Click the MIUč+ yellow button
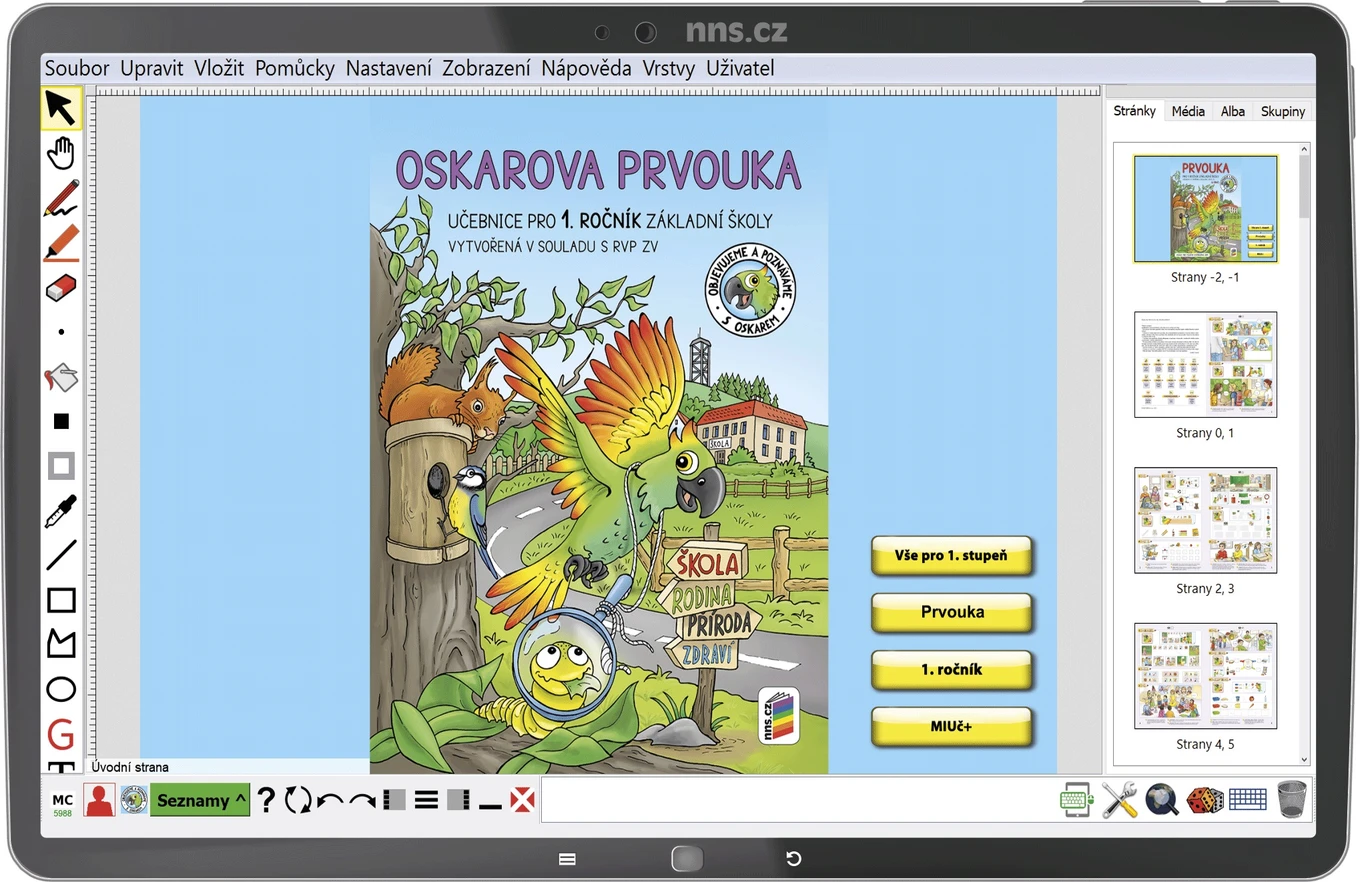This screenshot has width=1360, height=882. [x=952, y=727]
